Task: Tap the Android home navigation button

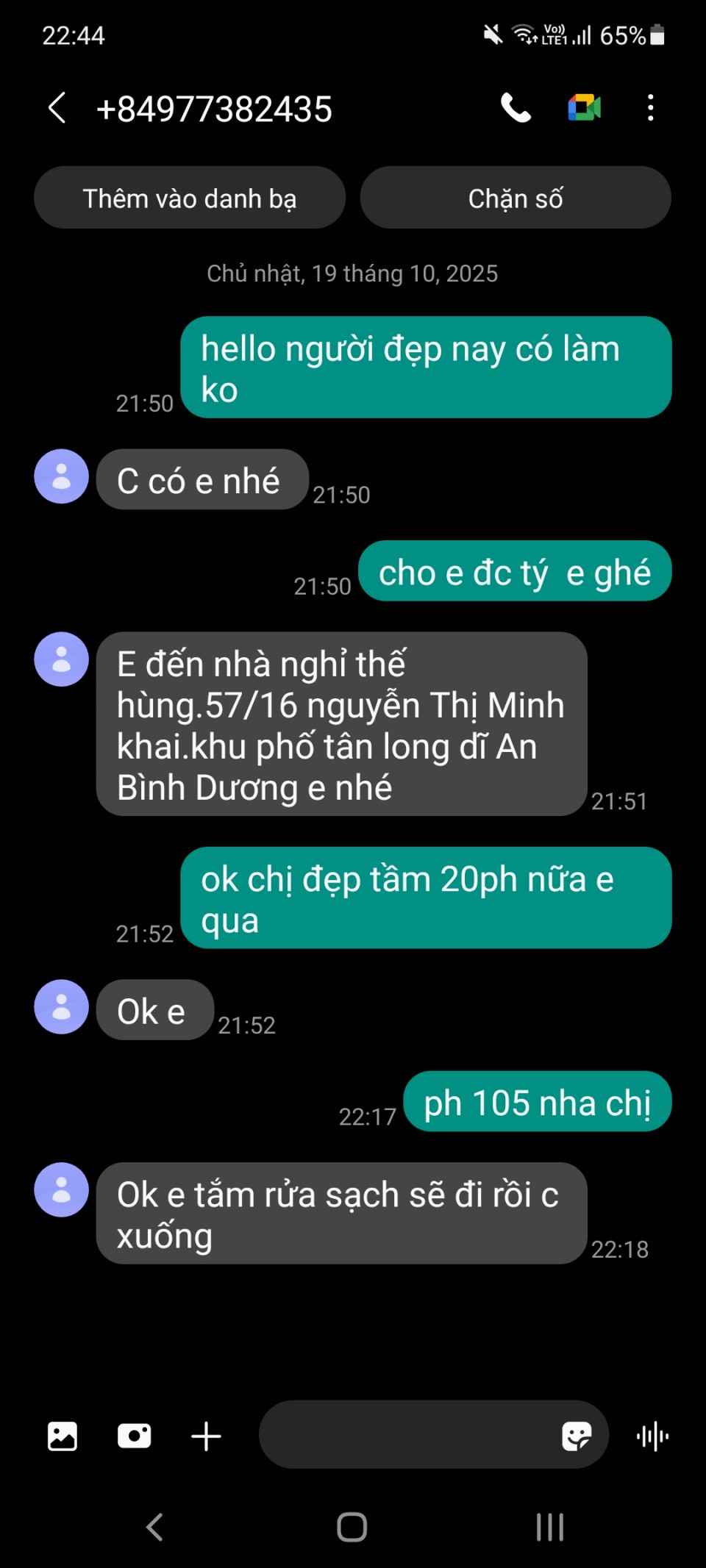Action: click(352, 1527)
